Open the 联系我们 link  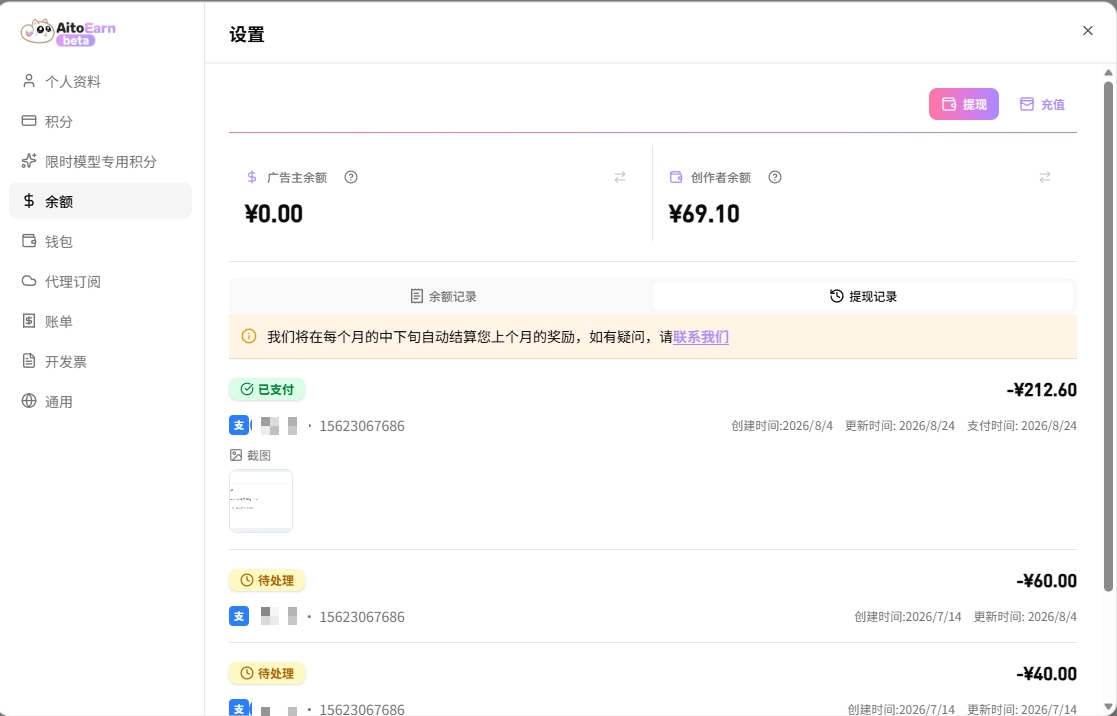[x=700, y=337]
